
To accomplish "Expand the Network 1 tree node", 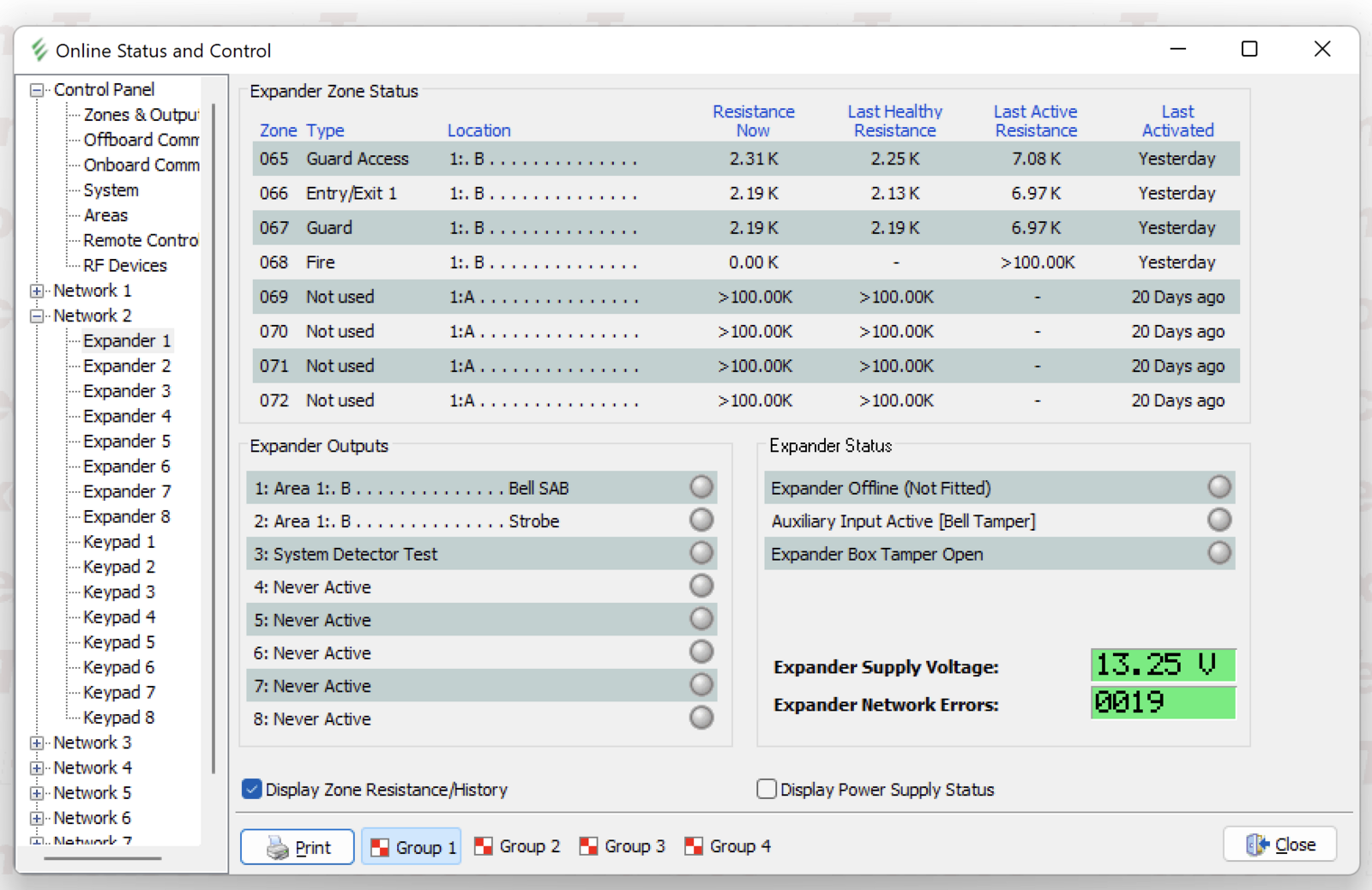I will (37, 291).
